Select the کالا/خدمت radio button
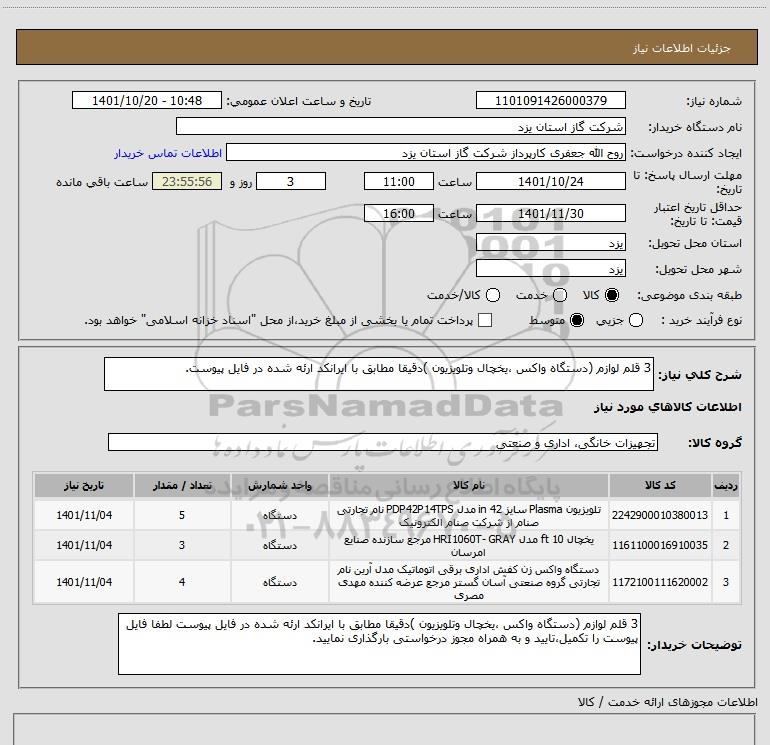 [493, 295]
